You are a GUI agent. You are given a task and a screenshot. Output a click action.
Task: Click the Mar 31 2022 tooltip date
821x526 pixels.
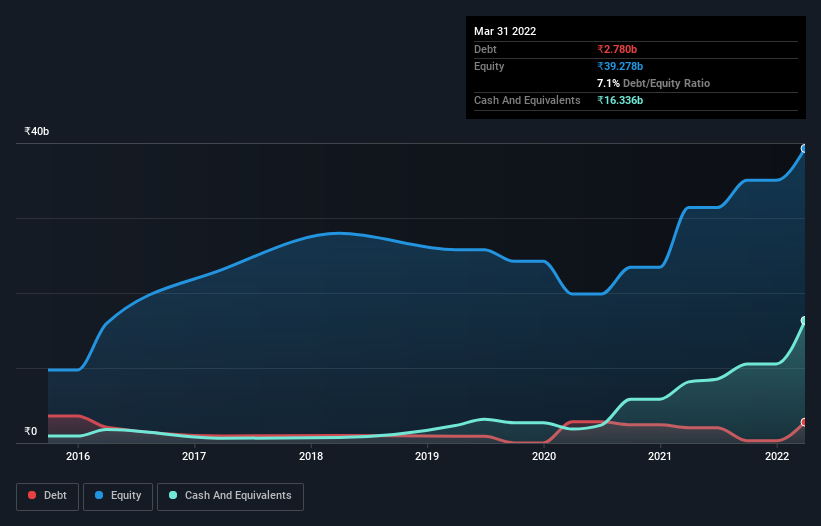coord(505,31)
